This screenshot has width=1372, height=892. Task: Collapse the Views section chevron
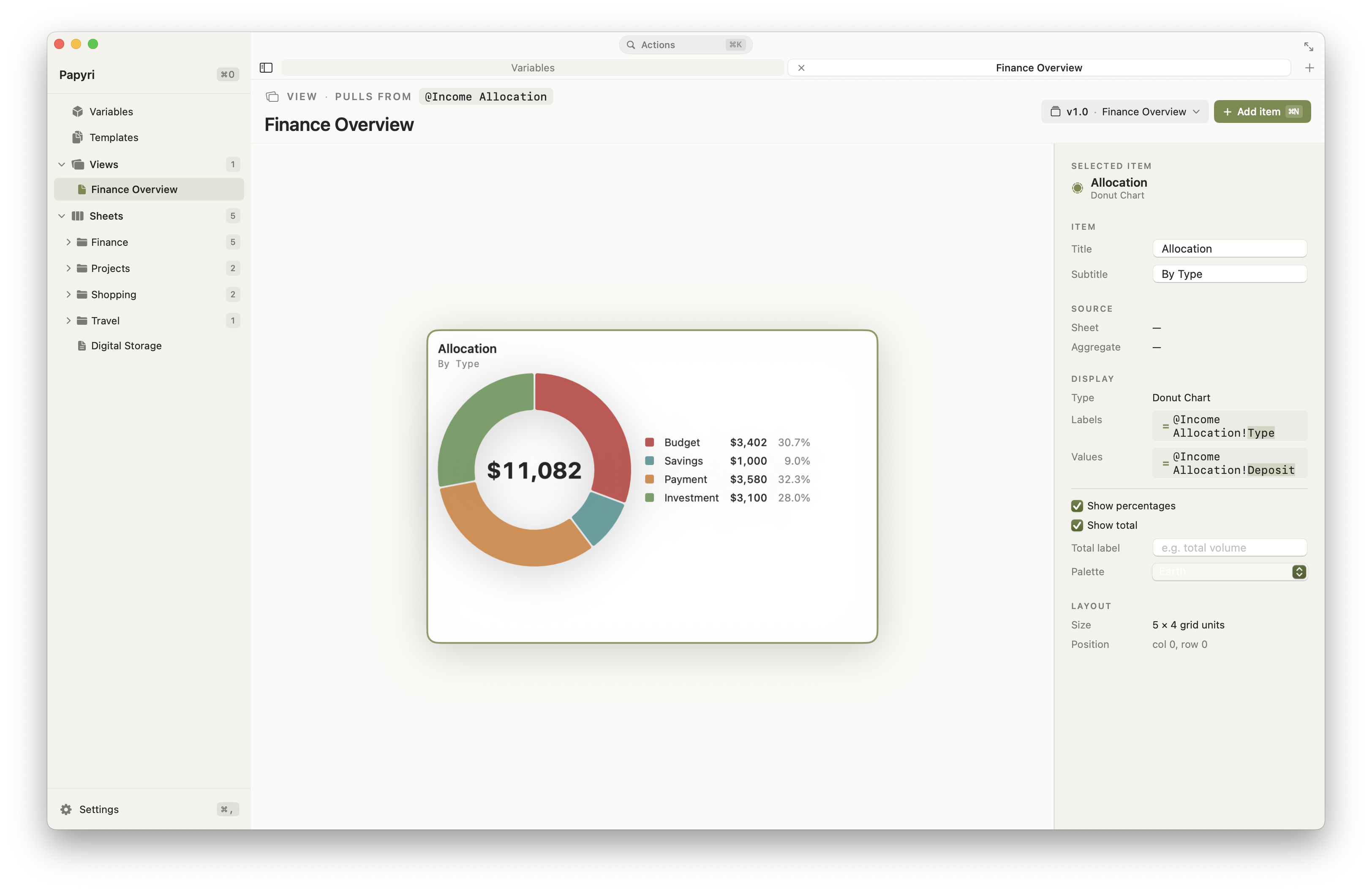pyautogui.click(x=62, y=164)
